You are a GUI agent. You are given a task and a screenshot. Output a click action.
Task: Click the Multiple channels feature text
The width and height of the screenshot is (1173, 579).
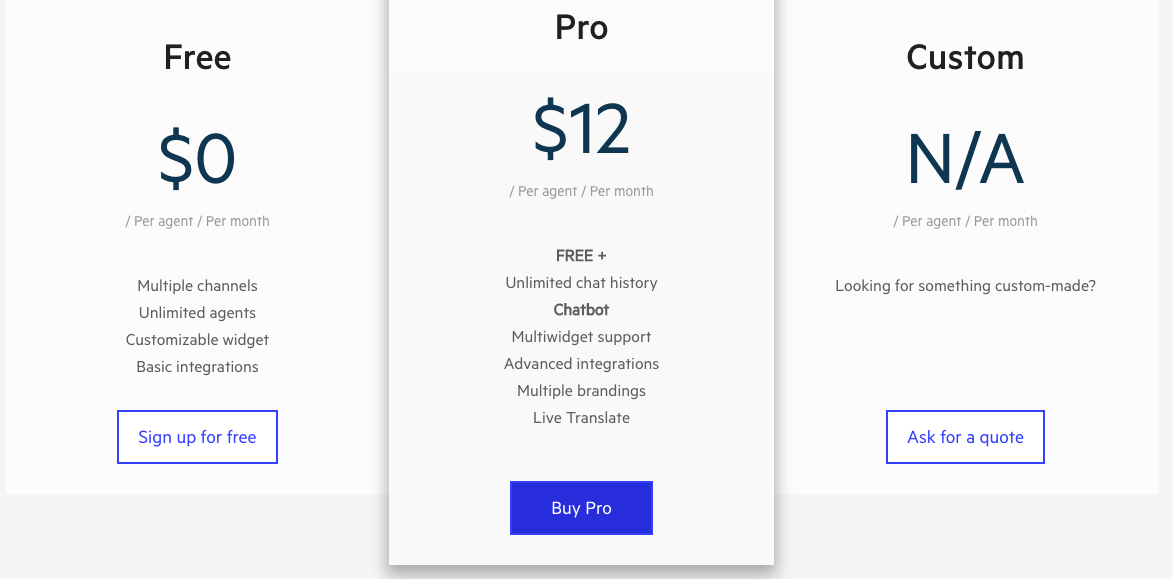[x=197, y=286]
